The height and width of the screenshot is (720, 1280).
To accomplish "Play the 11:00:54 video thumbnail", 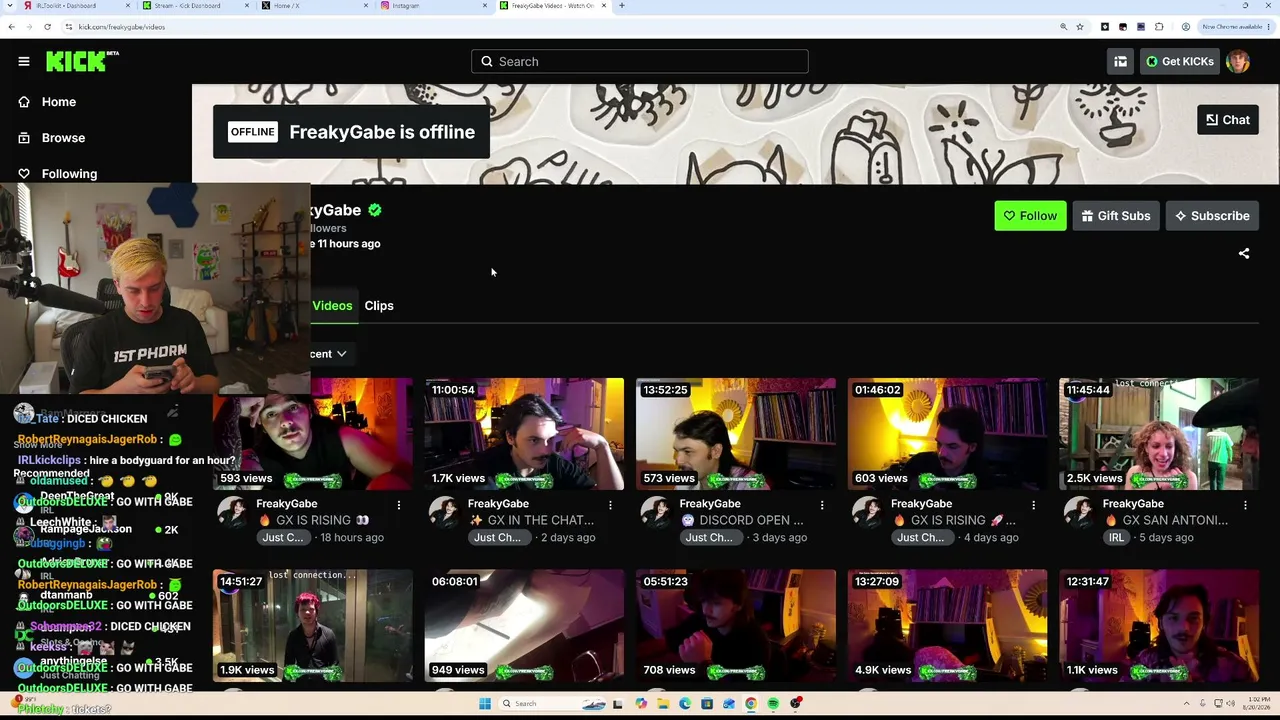I will (524, 434).
